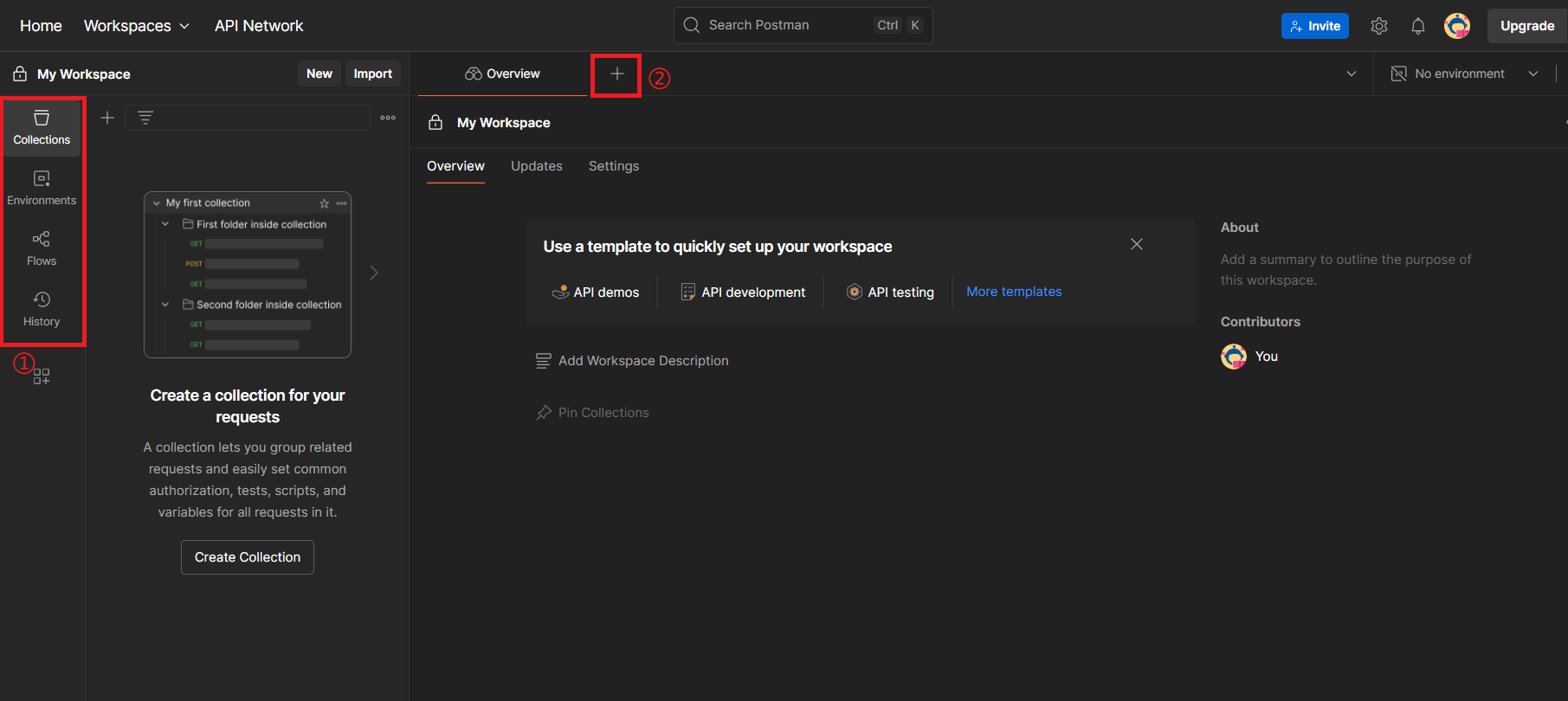Expand the open tabs list chevron
Screen dimensions: 1568x701
tap(1352, 74)
